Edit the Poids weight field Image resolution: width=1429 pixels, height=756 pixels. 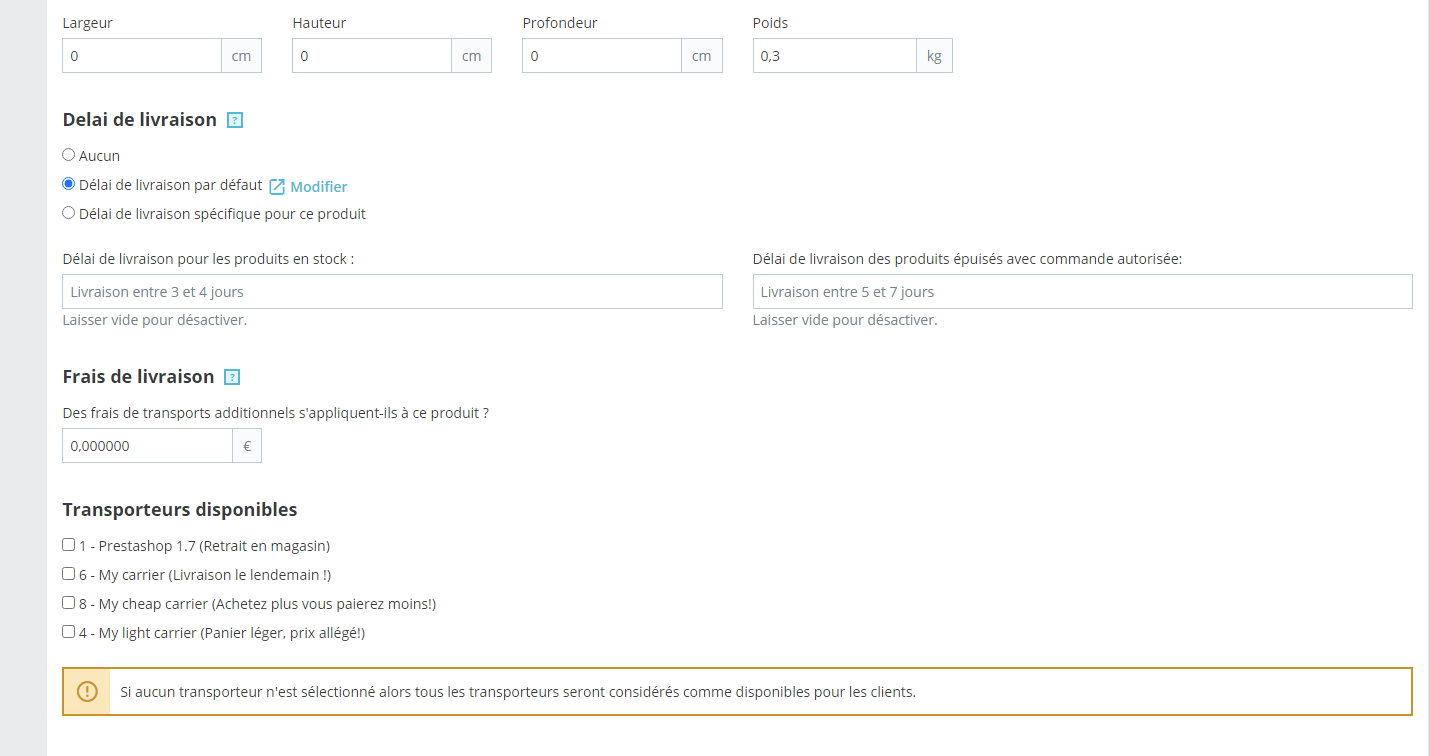click(x=834, y=56)
